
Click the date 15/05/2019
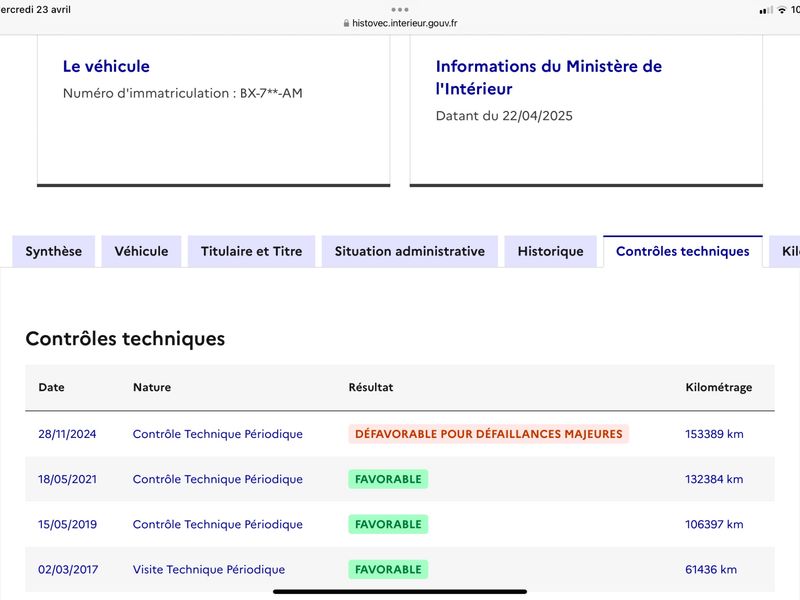coord(67,524)
